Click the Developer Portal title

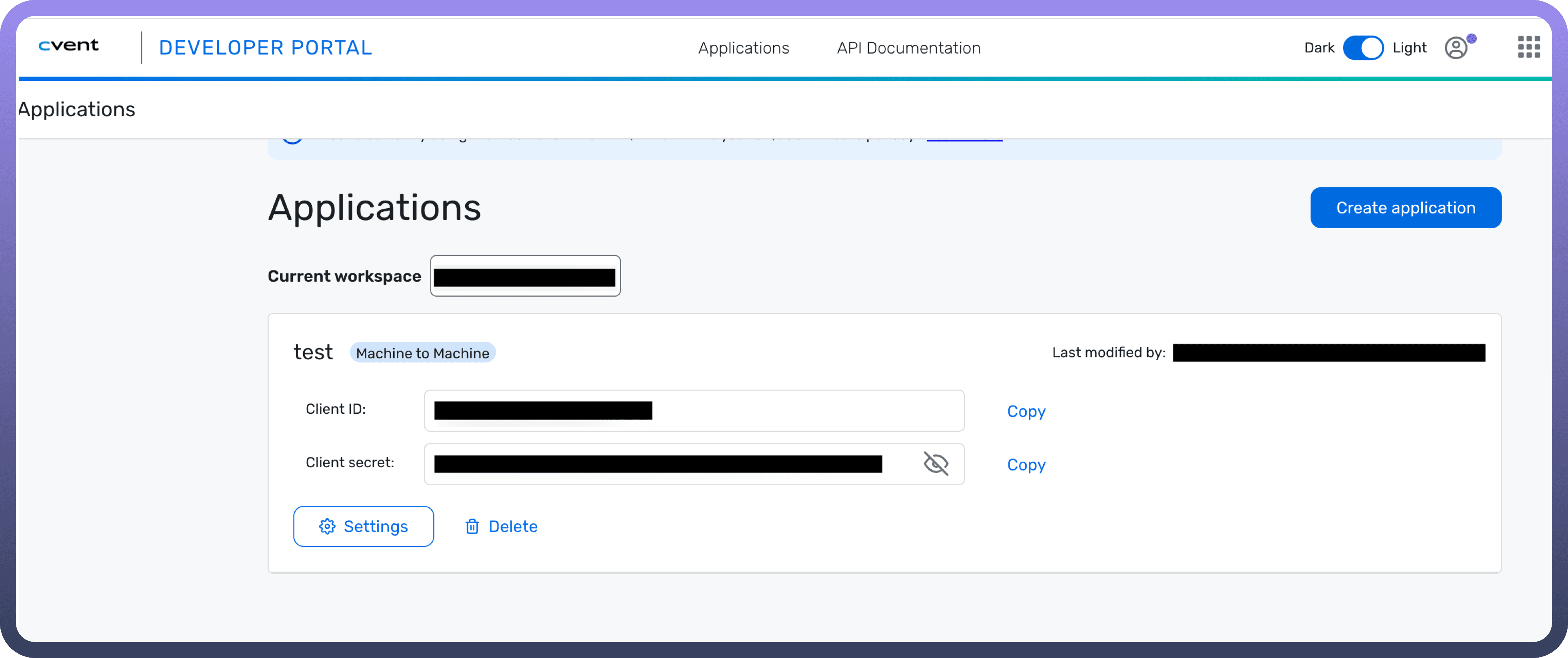(265, 48)
